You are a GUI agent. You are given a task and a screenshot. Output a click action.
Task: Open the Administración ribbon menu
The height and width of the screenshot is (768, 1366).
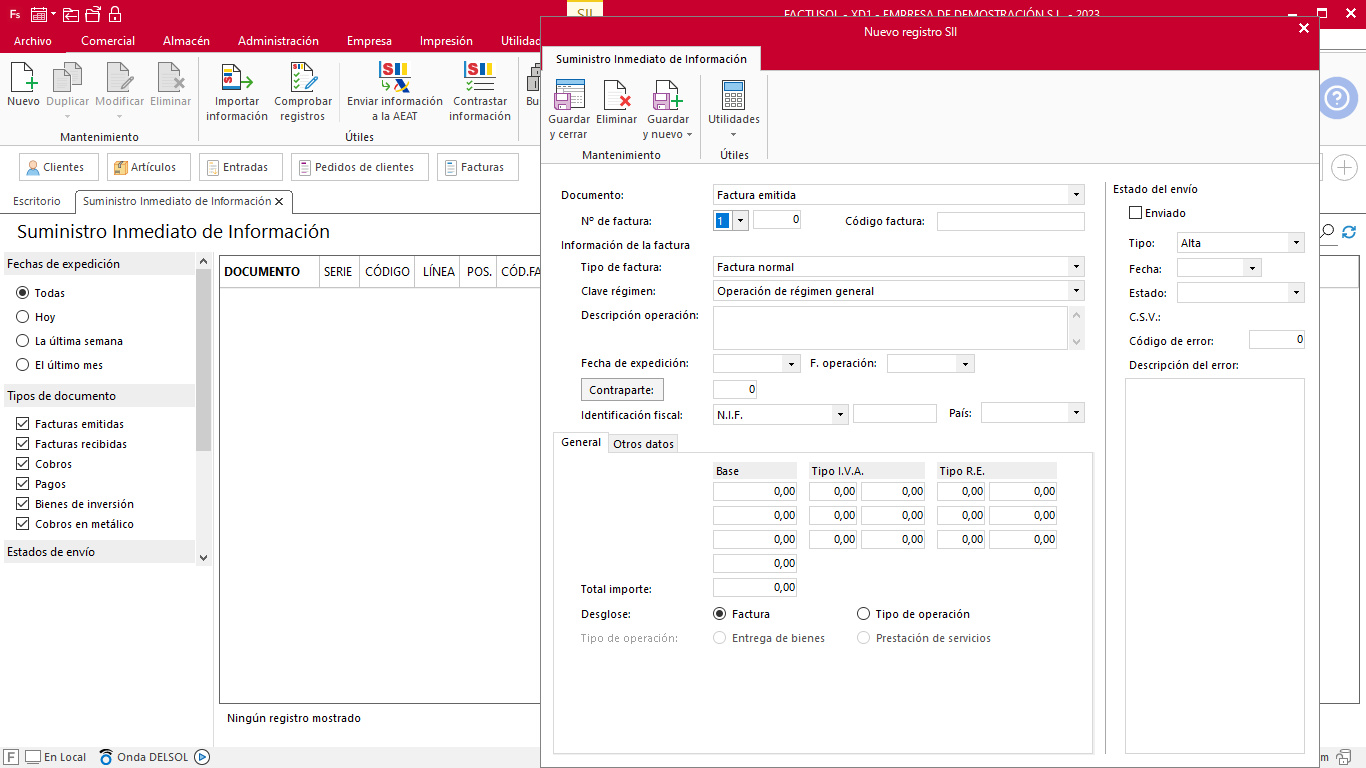tap(278, 41)
